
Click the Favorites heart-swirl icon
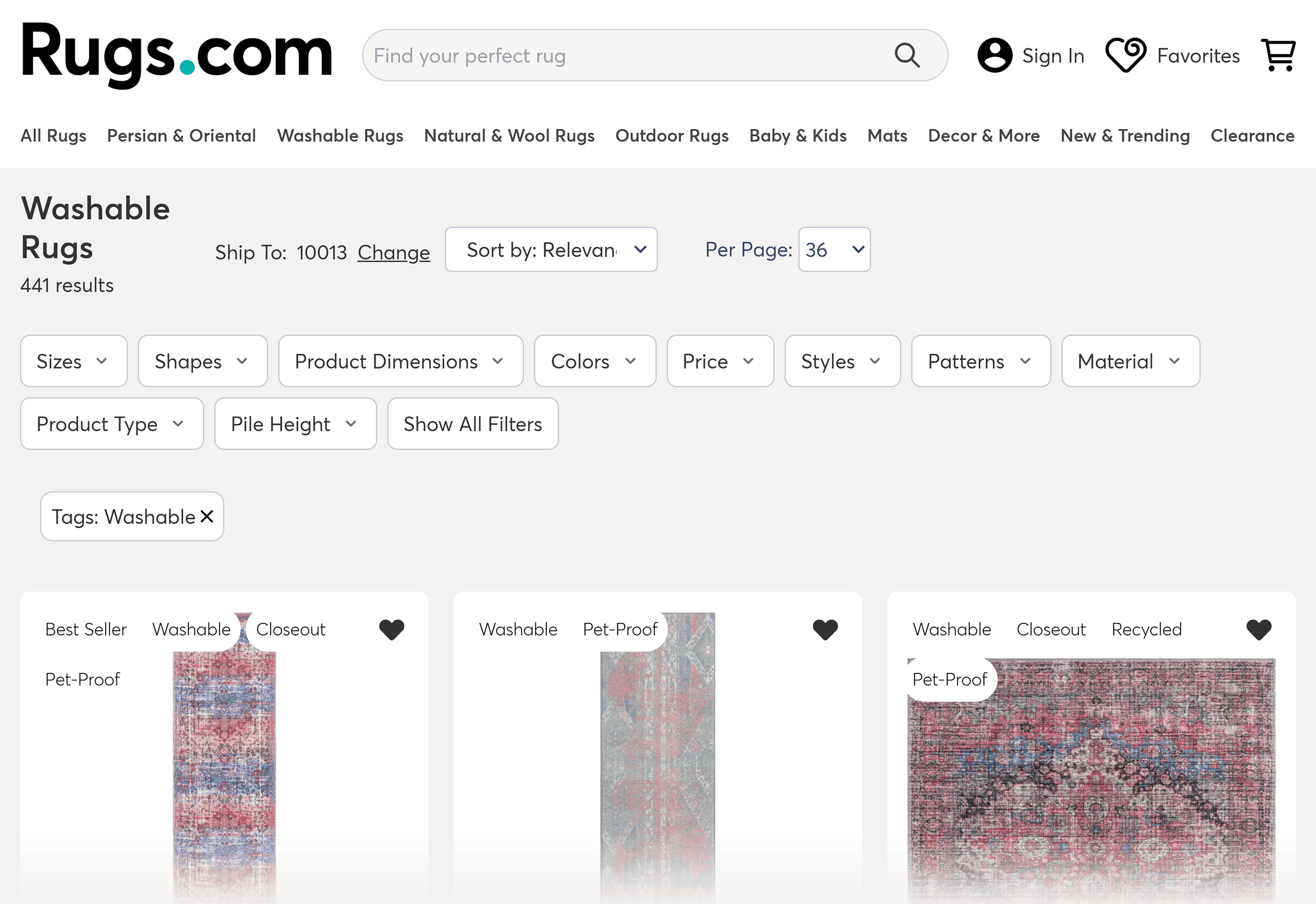coord(1126,55)
